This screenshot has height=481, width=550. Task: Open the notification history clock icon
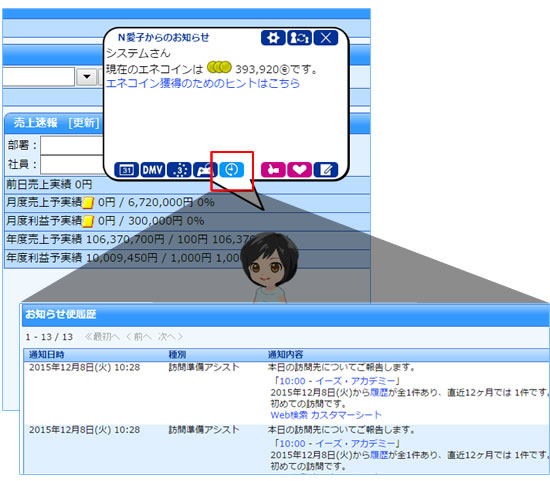point(232,170)
